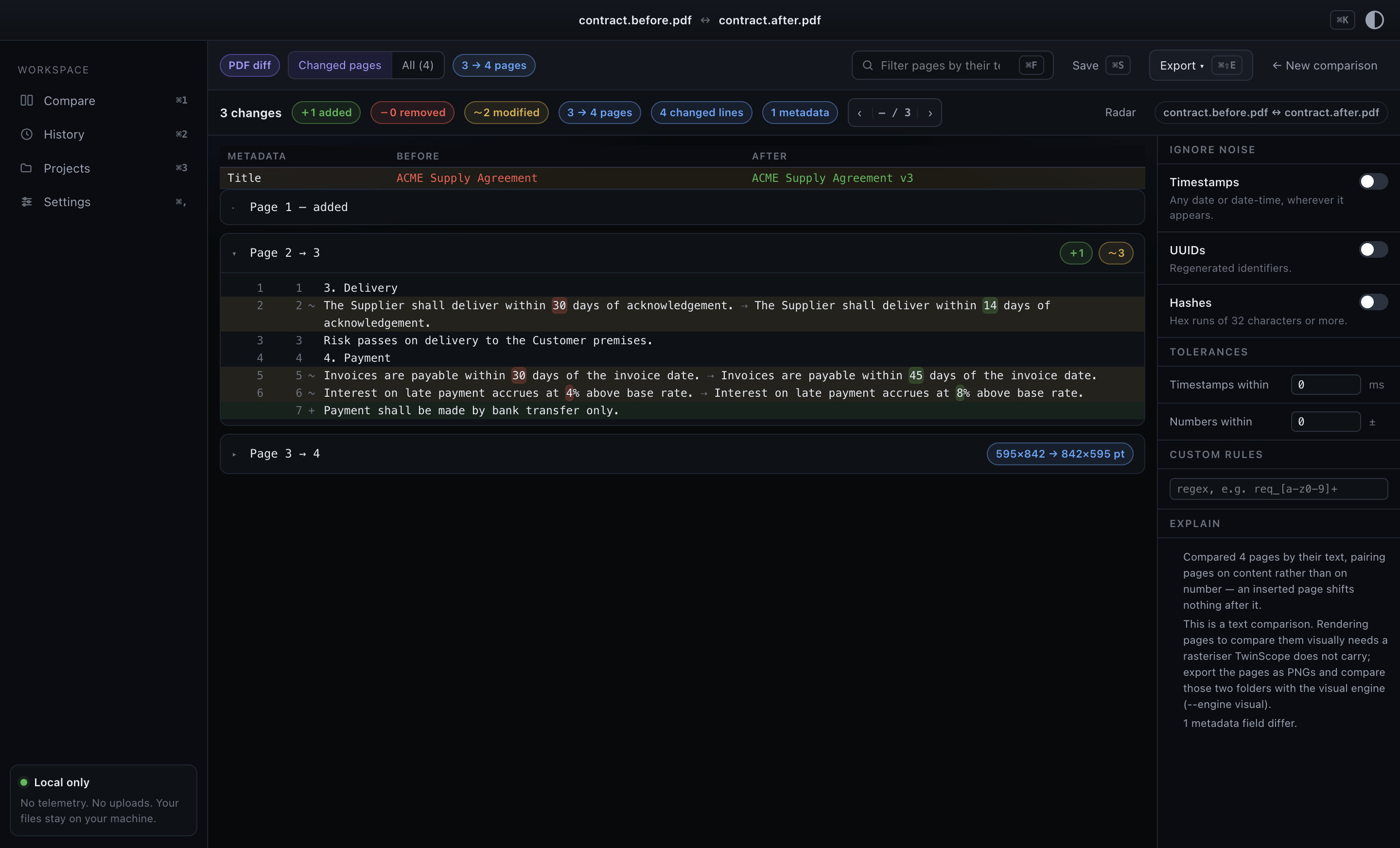The height and width of the screenshot is (848, 1400).
Task: Select line 'Risk passes on delivery'
Action: click(x=682, y=340)
